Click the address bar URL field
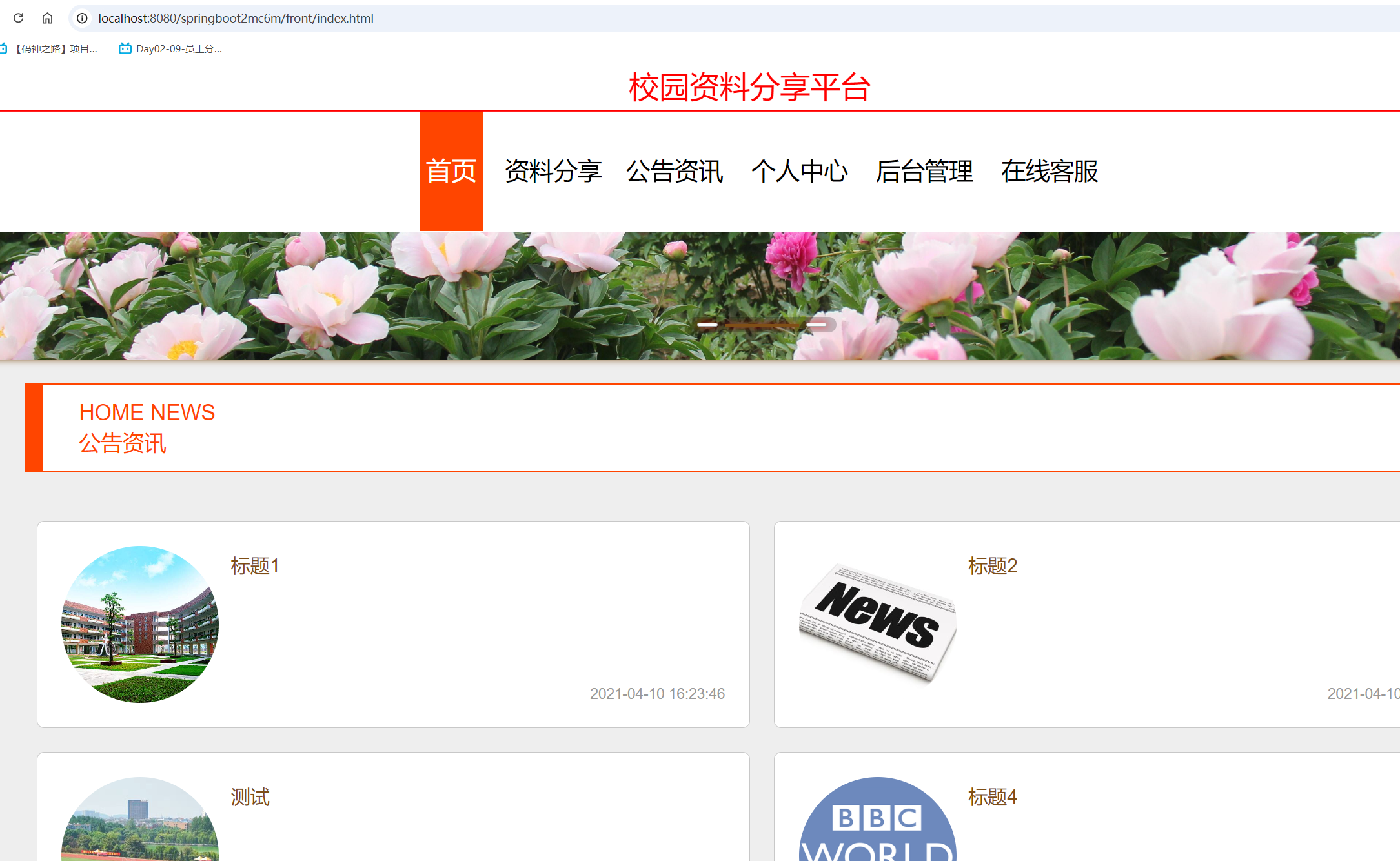This screenshot has width=1400, height=861. click(x=516, y=18)
